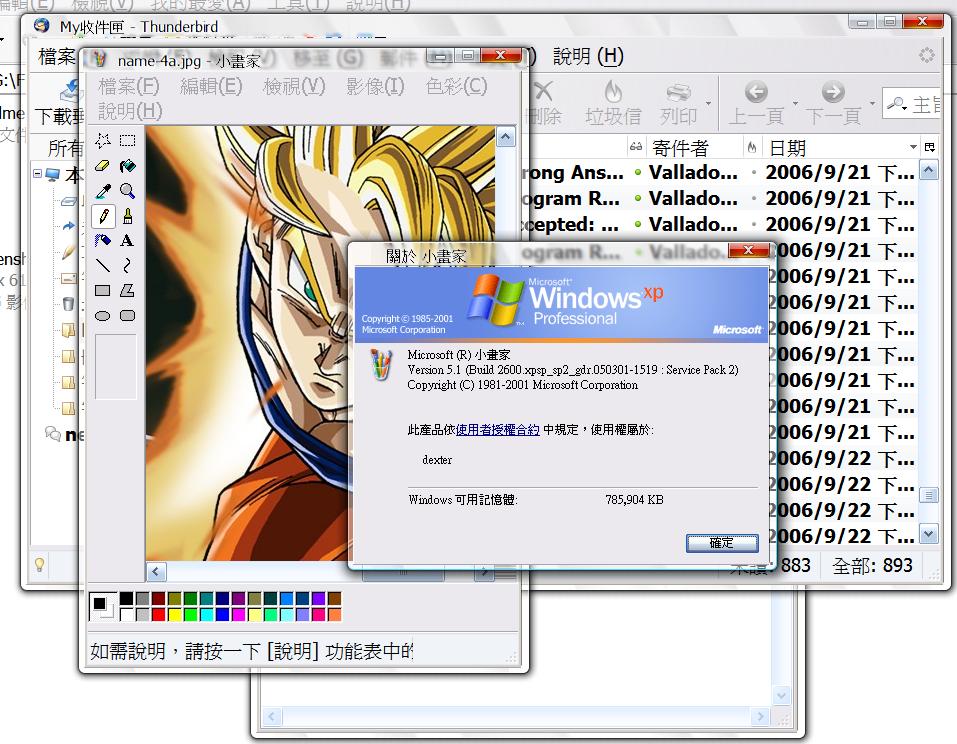Click the junk-status flame column header
The image size is (957, 744).
pos(751,147)
